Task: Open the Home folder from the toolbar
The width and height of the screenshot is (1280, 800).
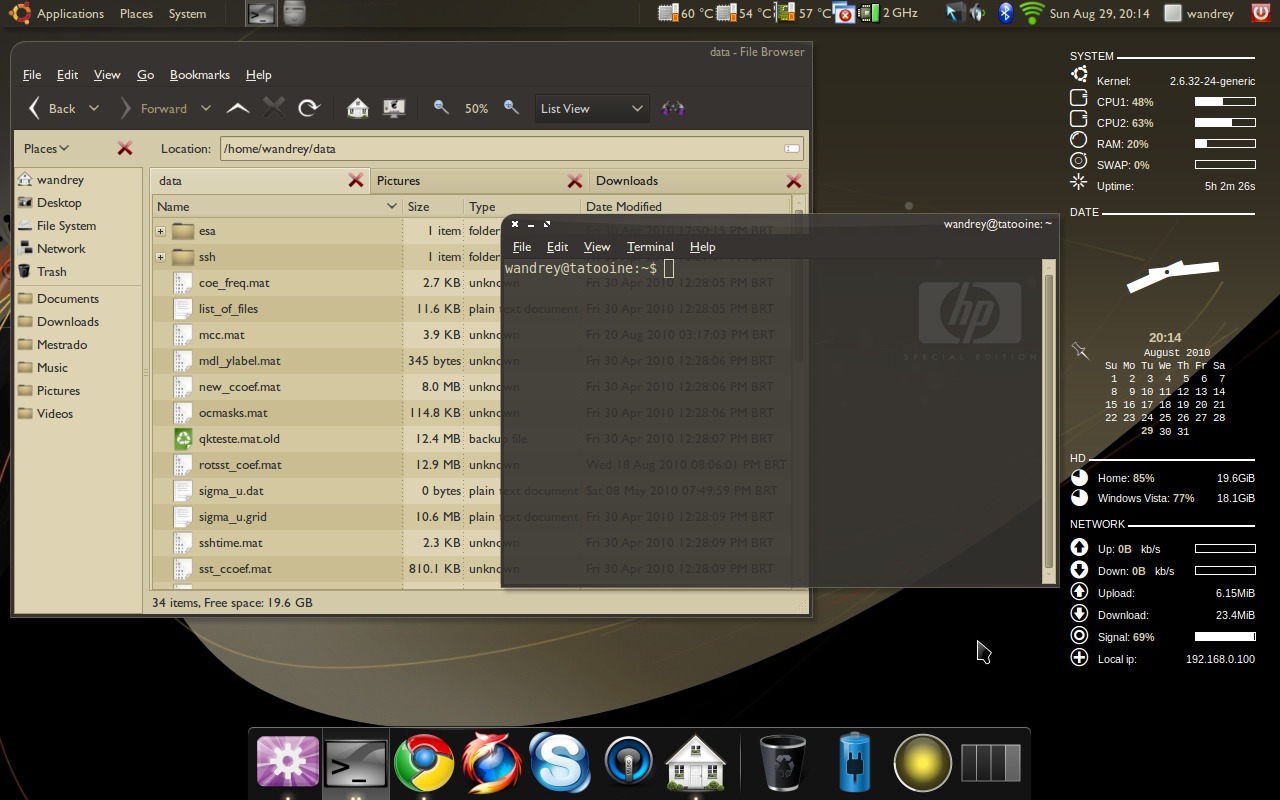Action: coord(357,108)
